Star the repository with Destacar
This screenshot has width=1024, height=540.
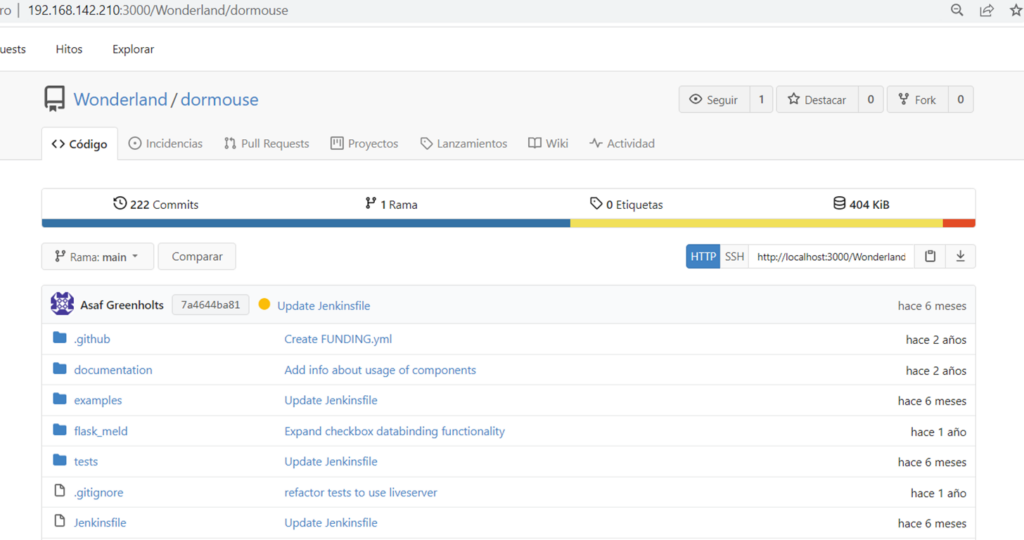tap(816, 99)
